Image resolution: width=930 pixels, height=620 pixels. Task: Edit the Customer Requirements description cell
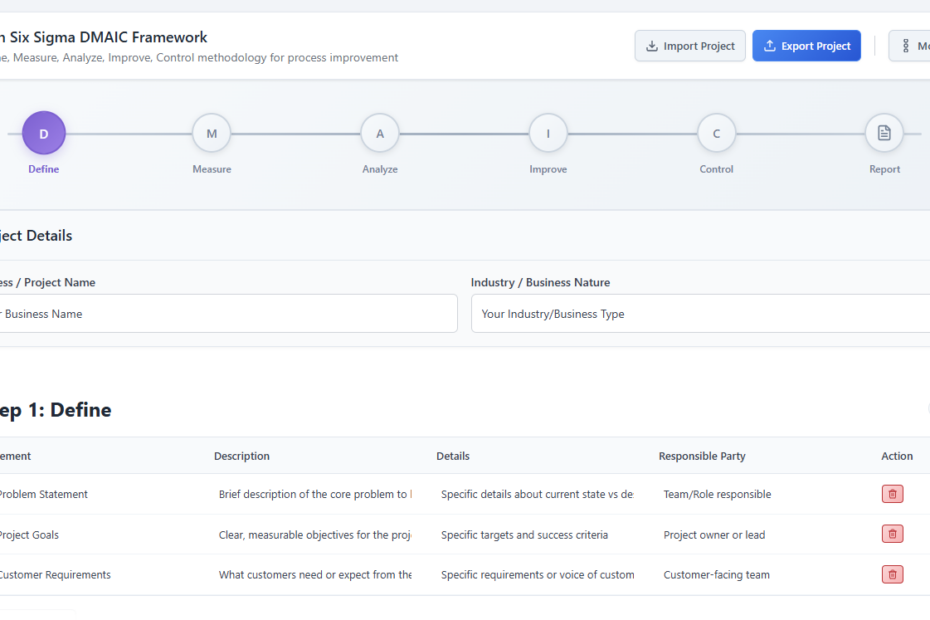click(314, 575)
